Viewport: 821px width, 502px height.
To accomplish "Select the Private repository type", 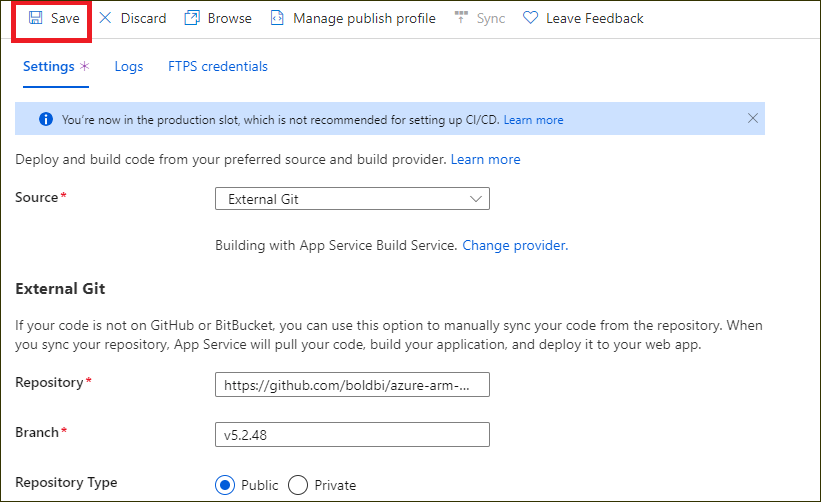I will point(298,485).
